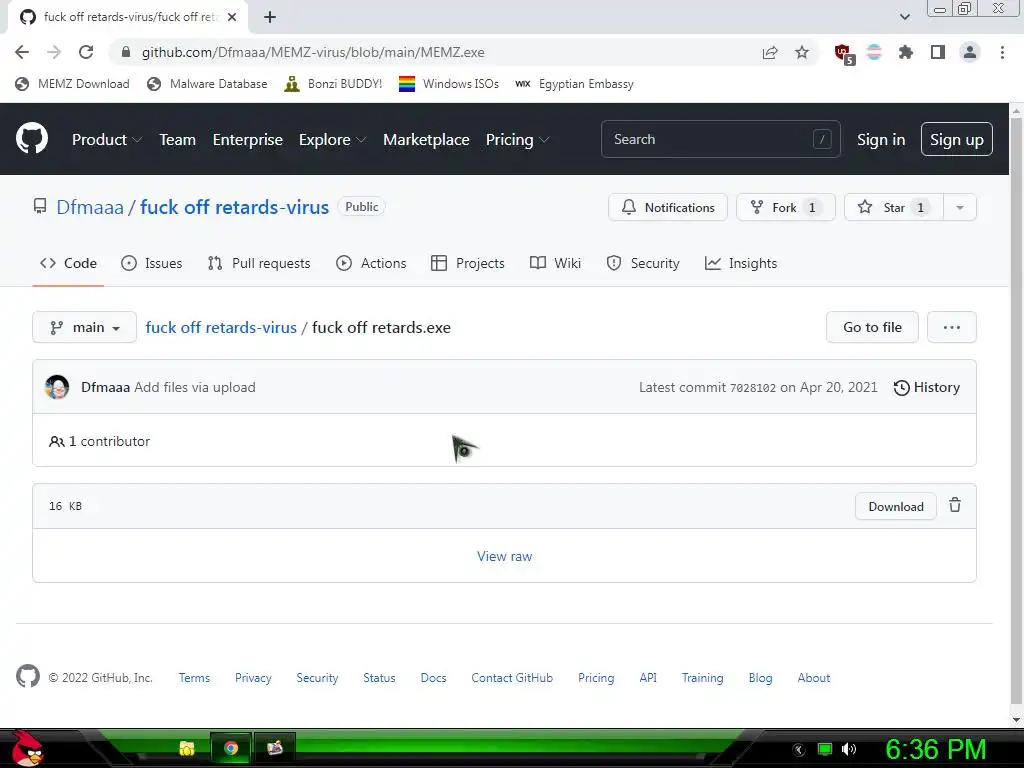Open the Bonzi BUDDY! bookmark
This screenshot has height=768, width=1024.
pyautogui.click(x=333, y=84)
